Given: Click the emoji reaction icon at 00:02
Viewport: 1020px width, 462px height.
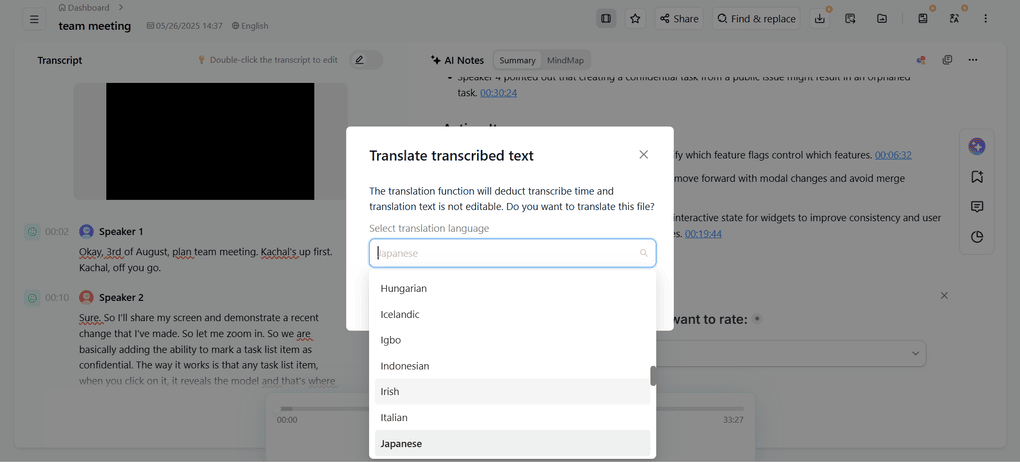Looking at the screenshot, I should click(x=33, y=232).
